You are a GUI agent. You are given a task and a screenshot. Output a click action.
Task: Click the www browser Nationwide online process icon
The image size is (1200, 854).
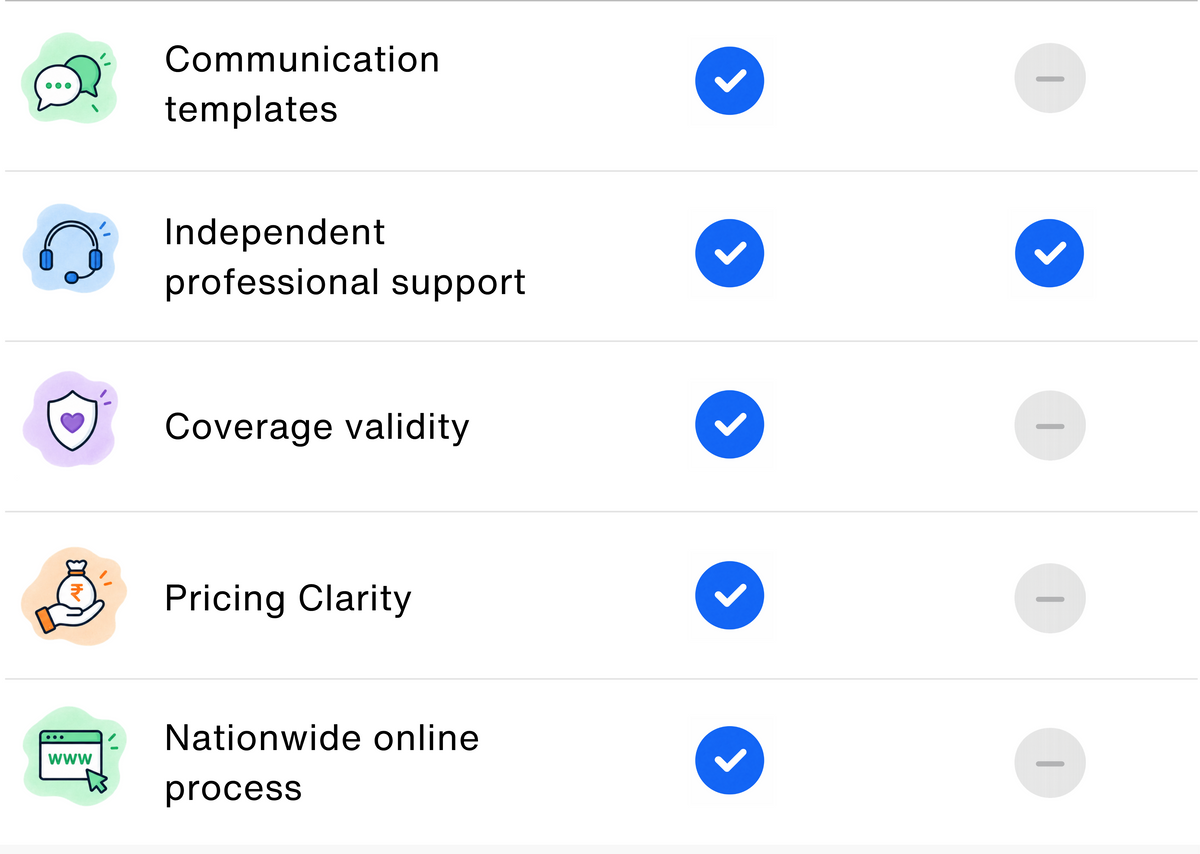[72, 762]
